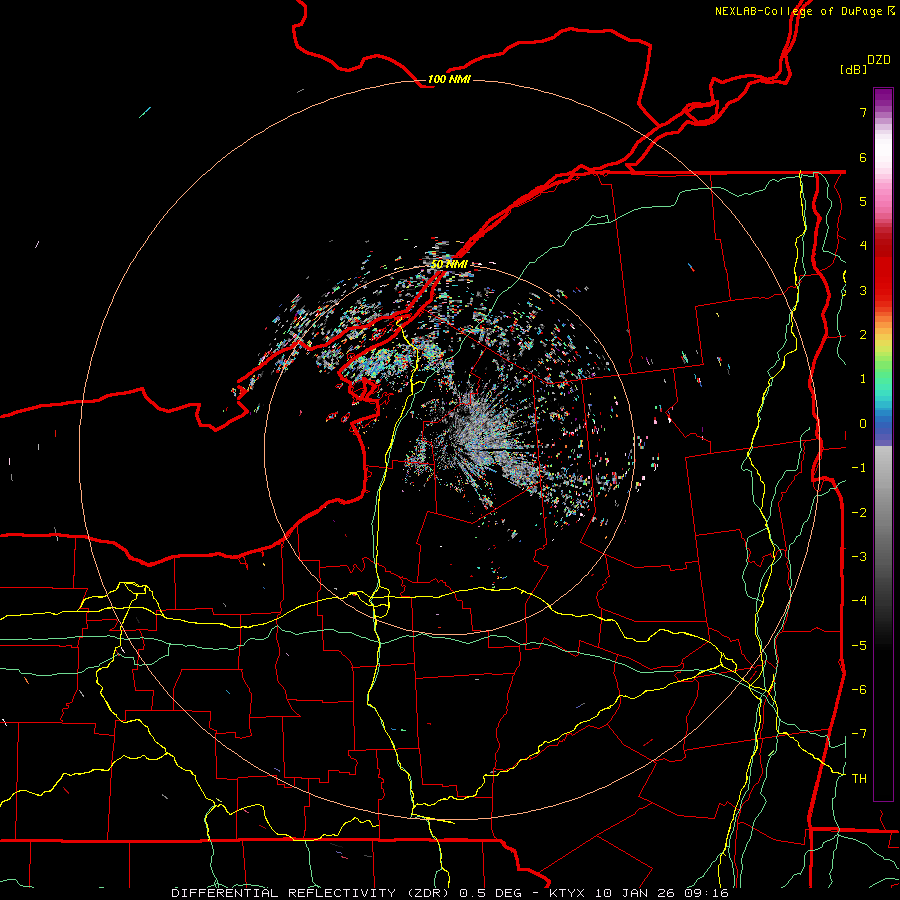Click the 0 value on the scale
This screenshot has height=900, width=900.
pyautogui.click(x=863, y=424)
